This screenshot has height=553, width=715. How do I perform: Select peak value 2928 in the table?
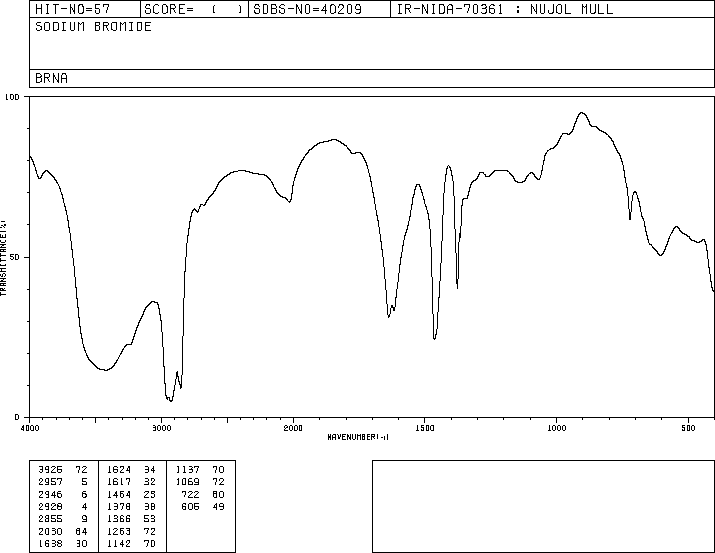point(51,506)
